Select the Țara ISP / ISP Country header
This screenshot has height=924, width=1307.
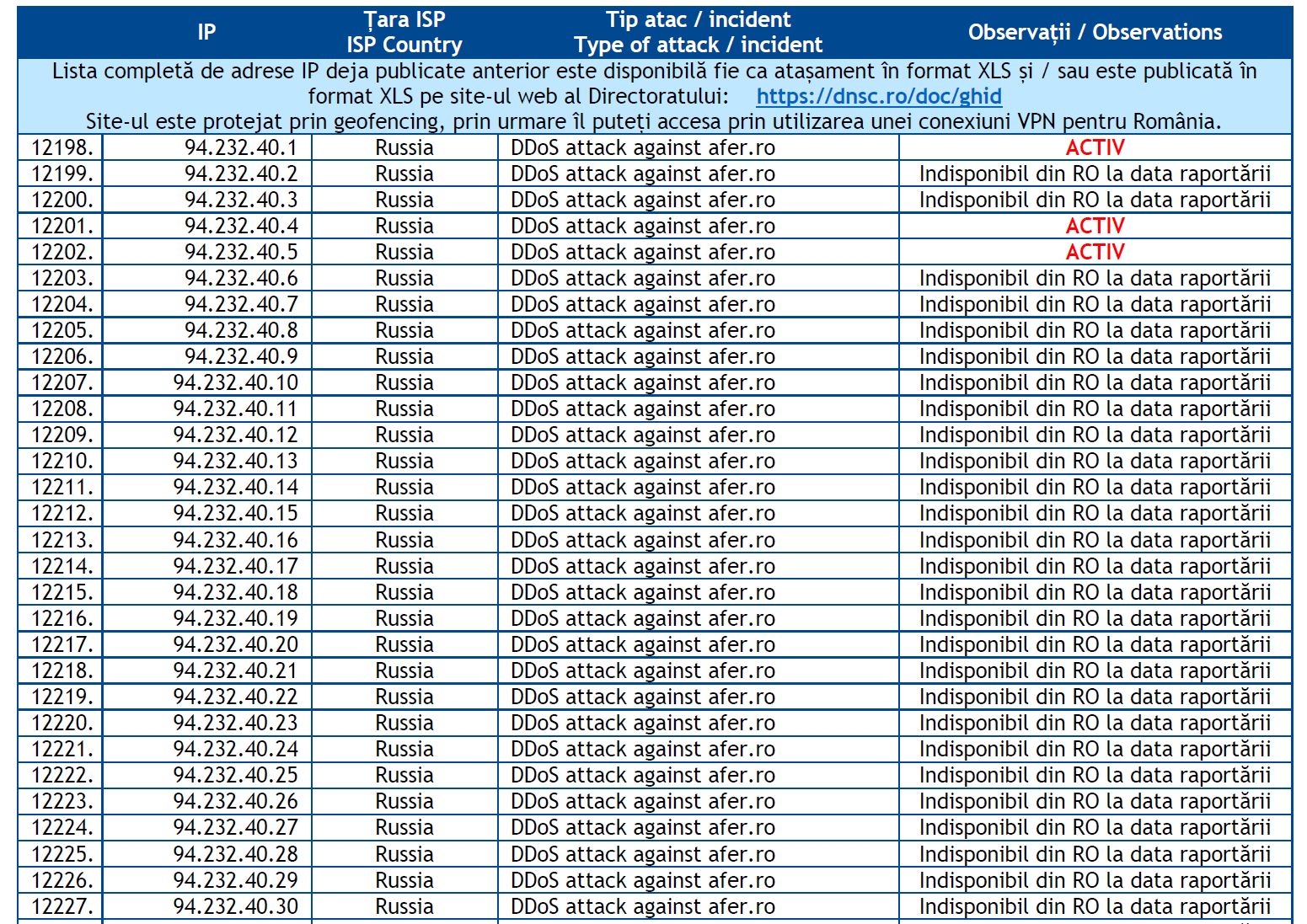point(404,32)
